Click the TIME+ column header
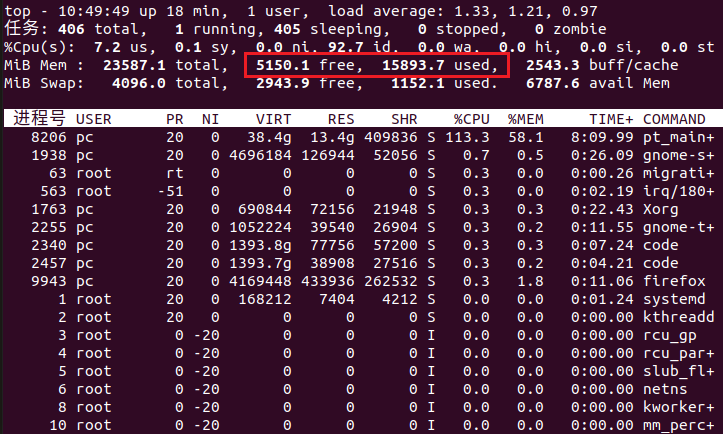 [x=611, y=119]
